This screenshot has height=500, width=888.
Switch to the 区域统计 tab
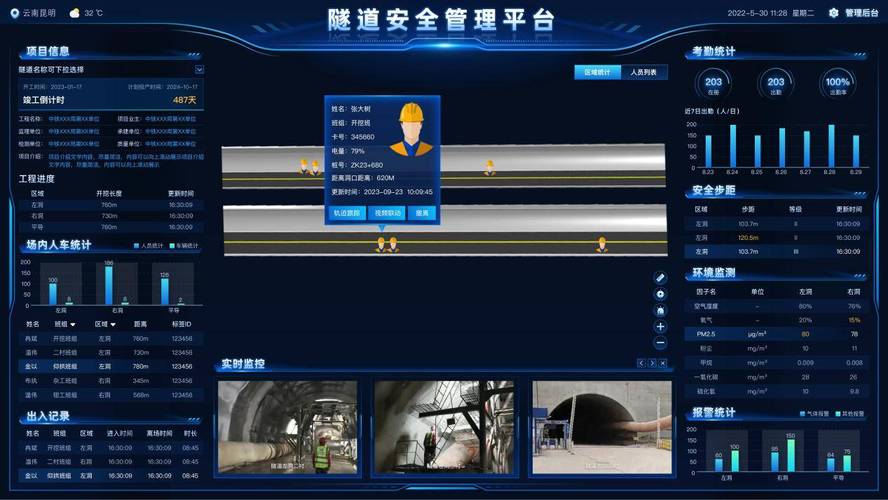click(597, 72)
